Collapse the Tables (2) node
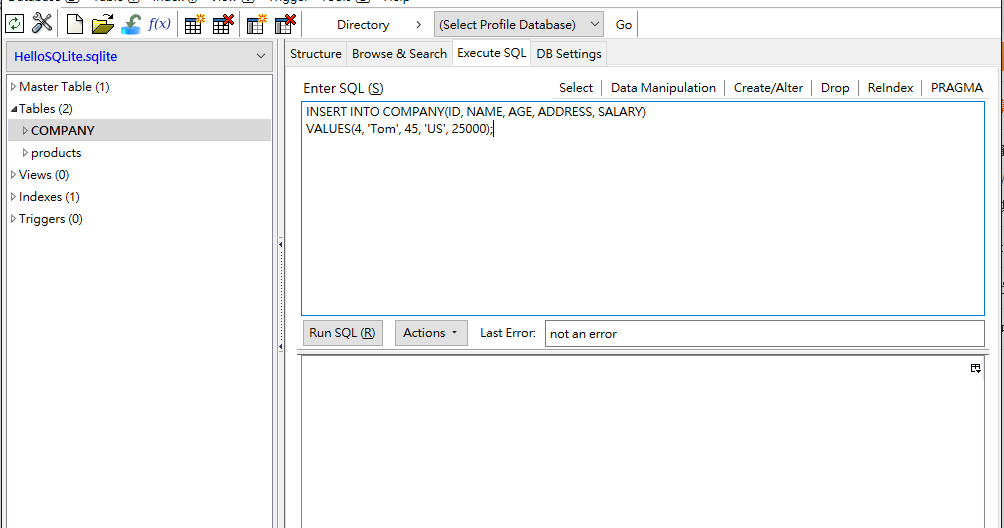This screenshot has width=1004, height=528. click(x=13, y=109)
